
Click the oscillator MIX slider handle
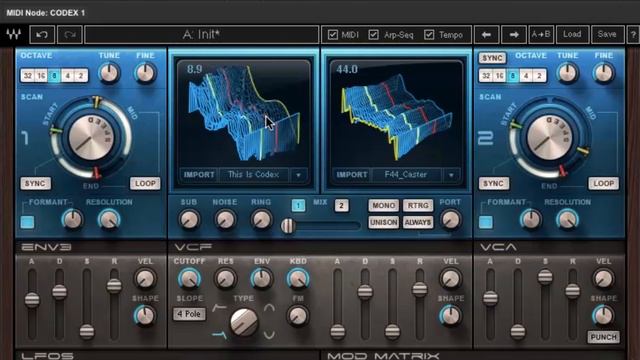pyautogui.click(x=288, y=226)
